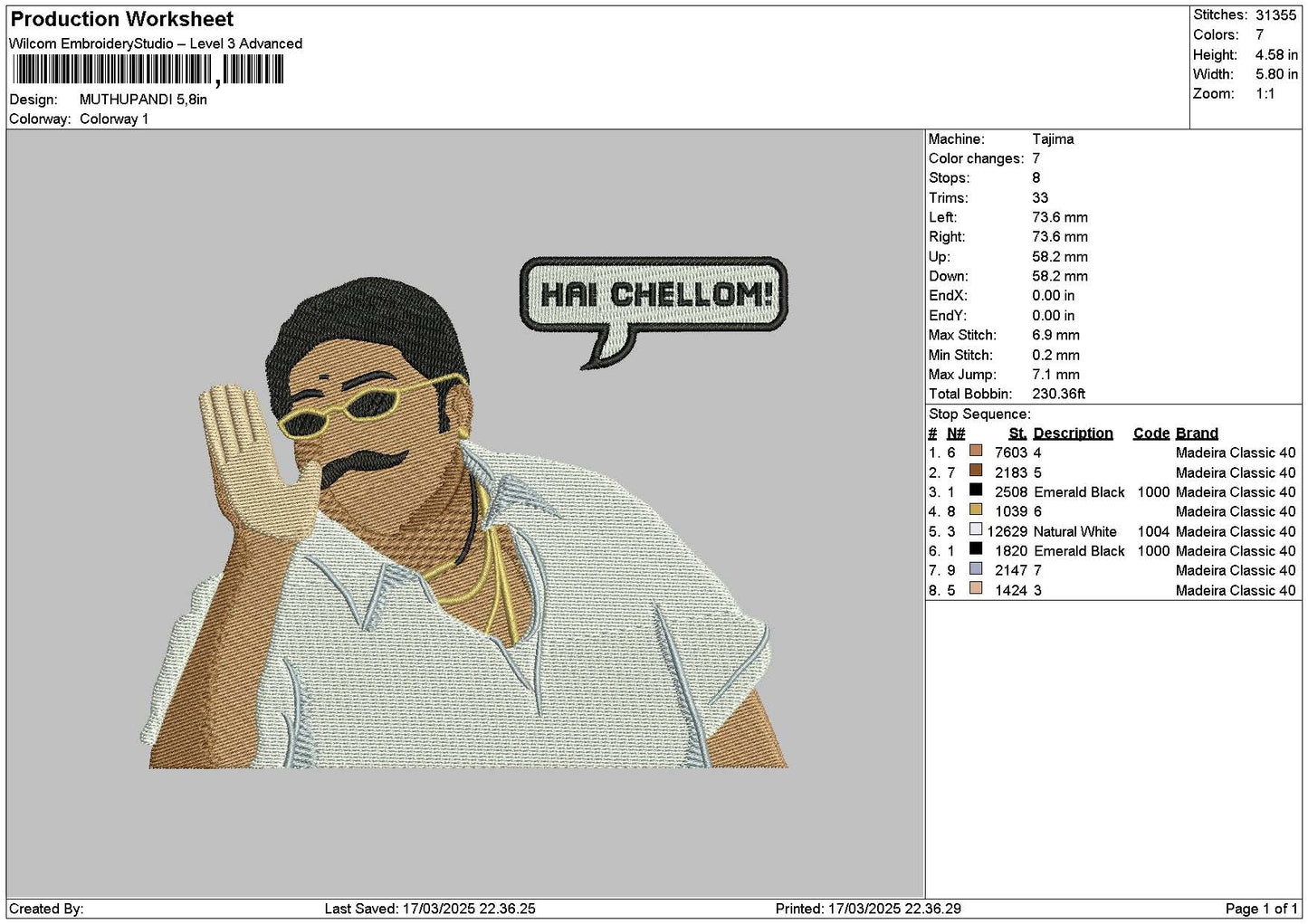Image resolution: width=1308 pixels, height=924 pixels.
Task: Click the 'N#' column header
Action: coord(956,433)
